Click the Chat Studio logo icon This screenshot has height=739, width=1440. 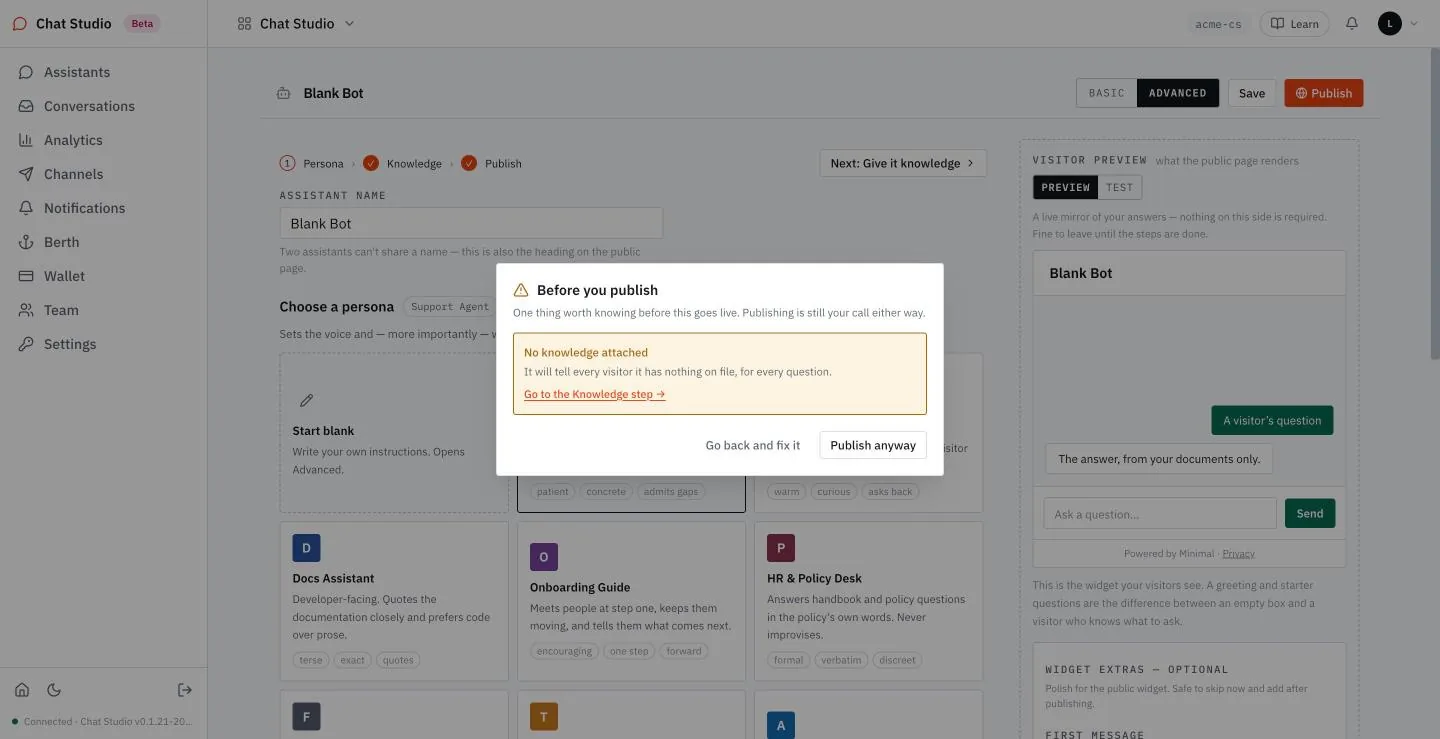tap(19, 23)
